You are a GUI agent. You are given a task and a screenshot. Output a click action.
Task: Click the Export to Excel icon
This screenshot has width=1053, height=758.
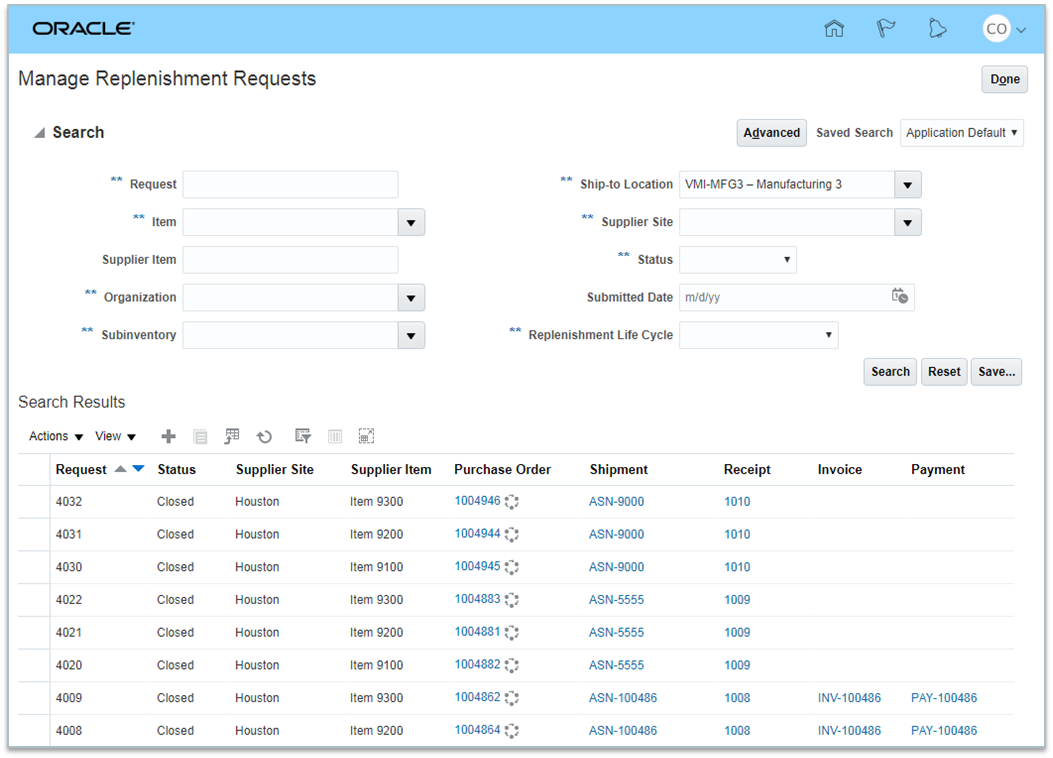(x=232, y=437)
